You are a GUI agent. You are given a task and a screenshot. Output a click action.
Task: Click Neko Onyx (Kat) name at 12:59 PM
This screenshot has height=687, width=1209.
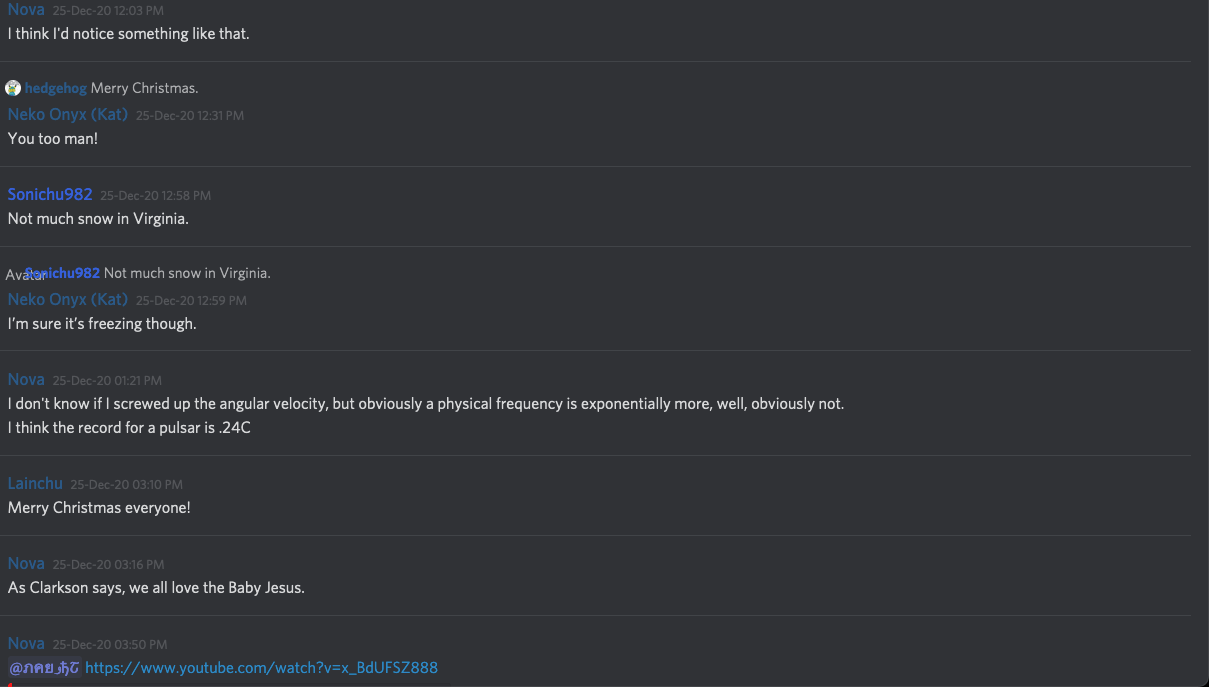pos(68,299)
